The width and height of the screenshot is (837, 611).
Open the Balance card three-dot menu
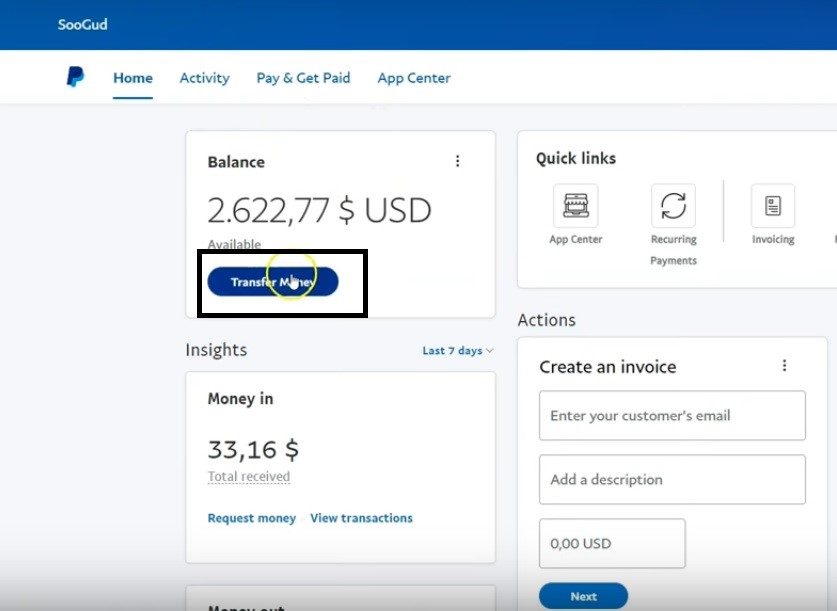pos(457,161)
